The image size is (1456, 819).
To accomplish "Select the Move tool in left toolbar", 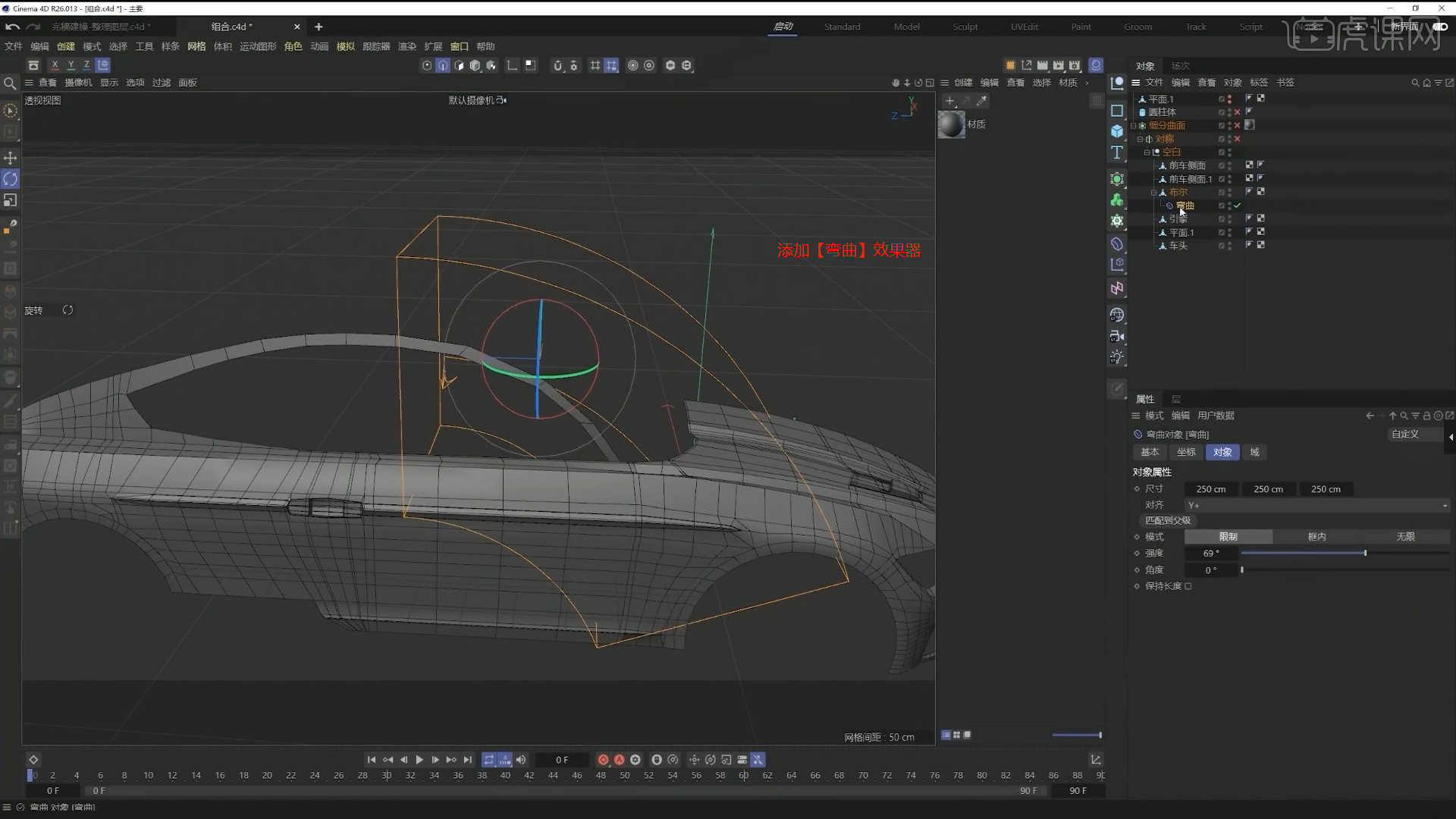I will (11, 158).
